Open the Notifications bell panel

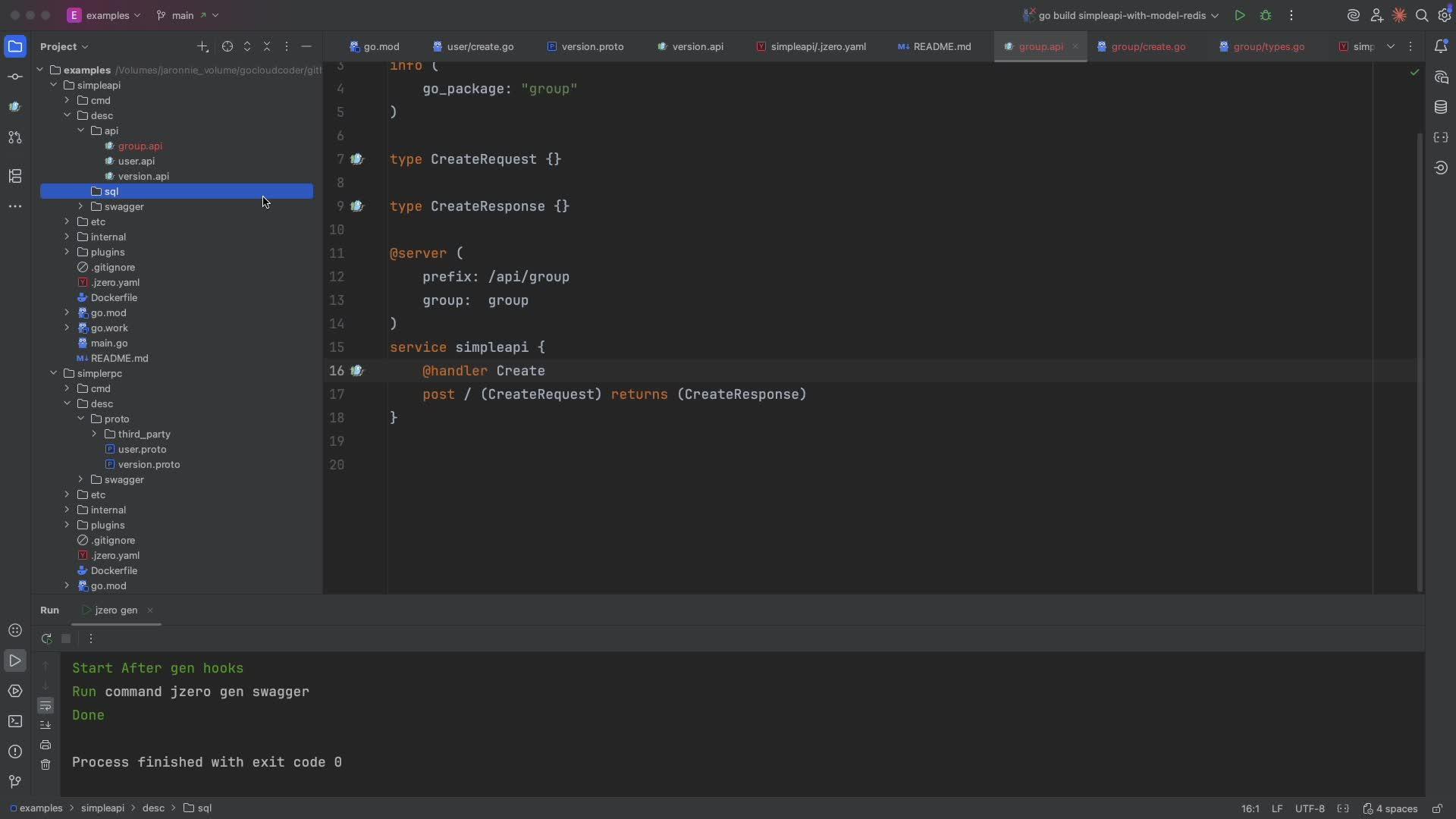point(1441,46)
